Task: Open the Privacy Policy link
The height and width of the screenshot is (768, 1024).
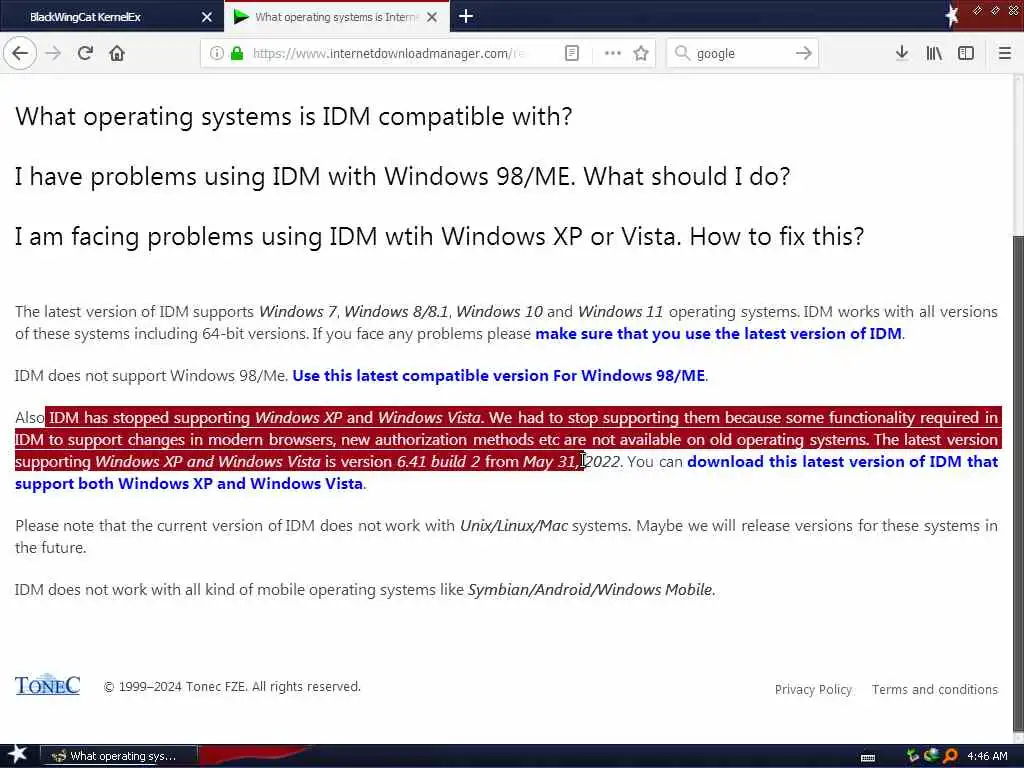Action: (813, 690)
